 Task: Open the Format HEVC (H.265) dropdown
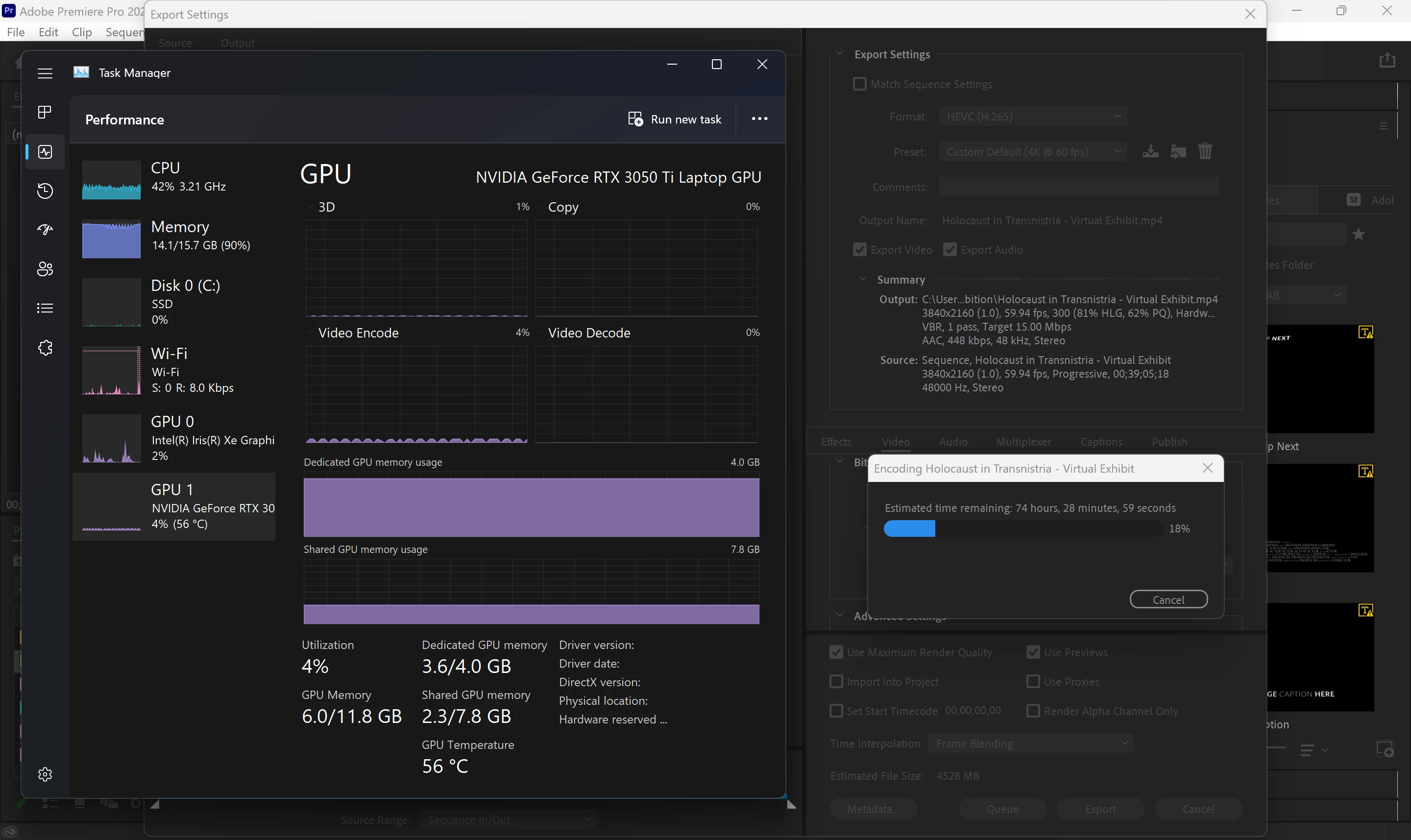[1032, 117]
